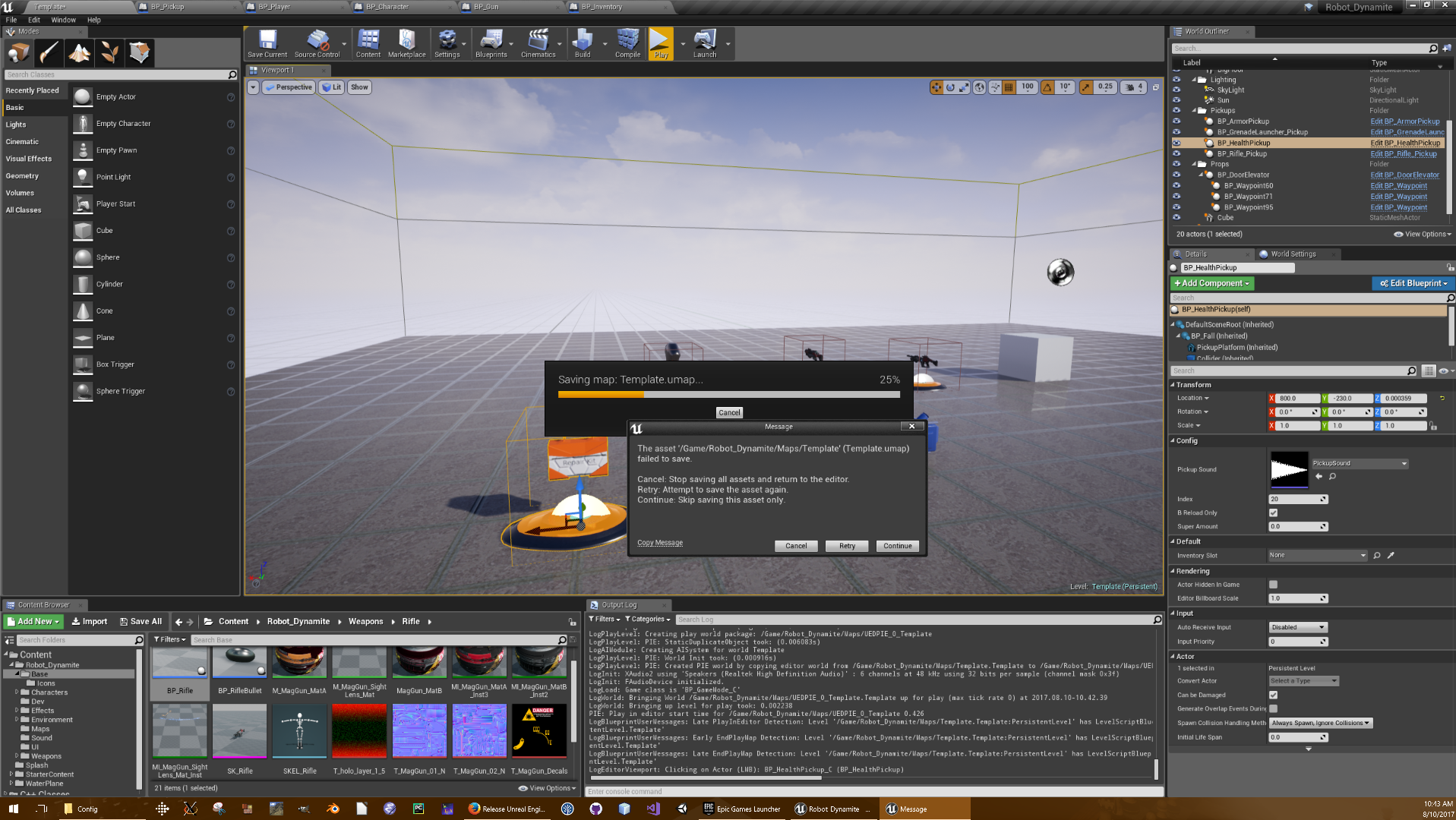This screenshot has width=1456, height=820.
Task: Toggle grid snapping in viewport toolbar
Action: (1009, 87)
